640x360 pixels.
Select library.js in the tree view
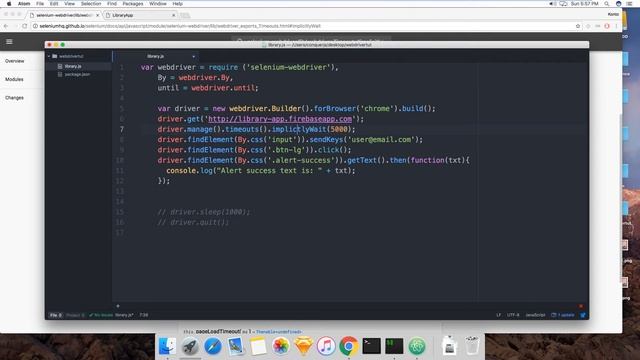click(x=73, y=66)
